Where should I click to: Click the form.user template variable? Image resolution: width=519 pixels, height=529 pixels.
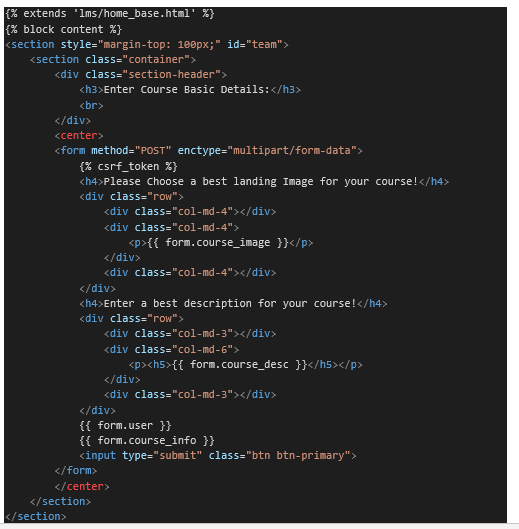pos(126,425)
